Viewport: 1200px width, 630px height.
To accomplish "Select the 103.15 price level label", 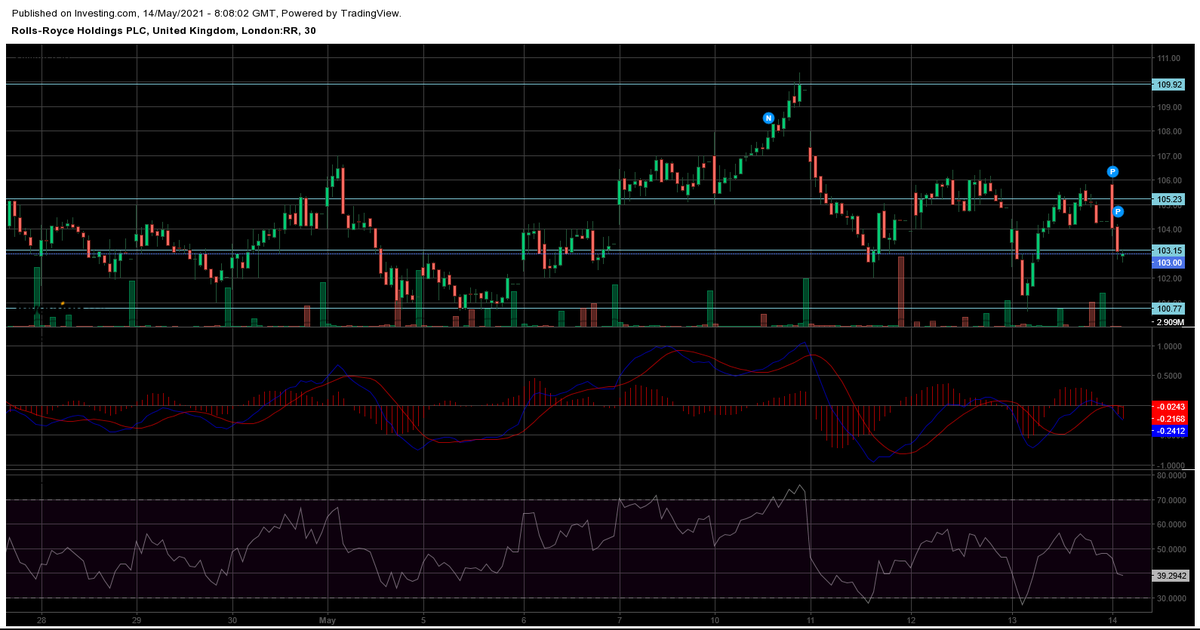I will pos(1169,251).
